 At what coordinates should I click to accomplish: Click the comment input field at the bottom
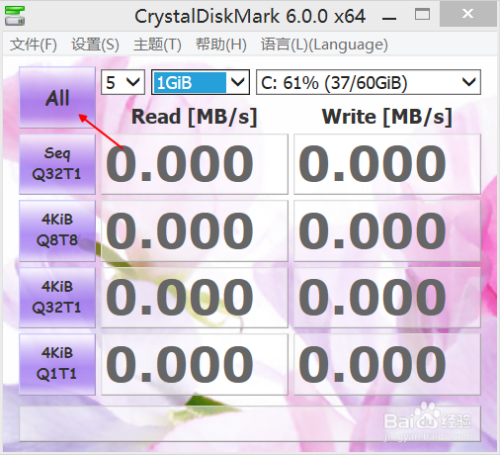tap(250, 424)
